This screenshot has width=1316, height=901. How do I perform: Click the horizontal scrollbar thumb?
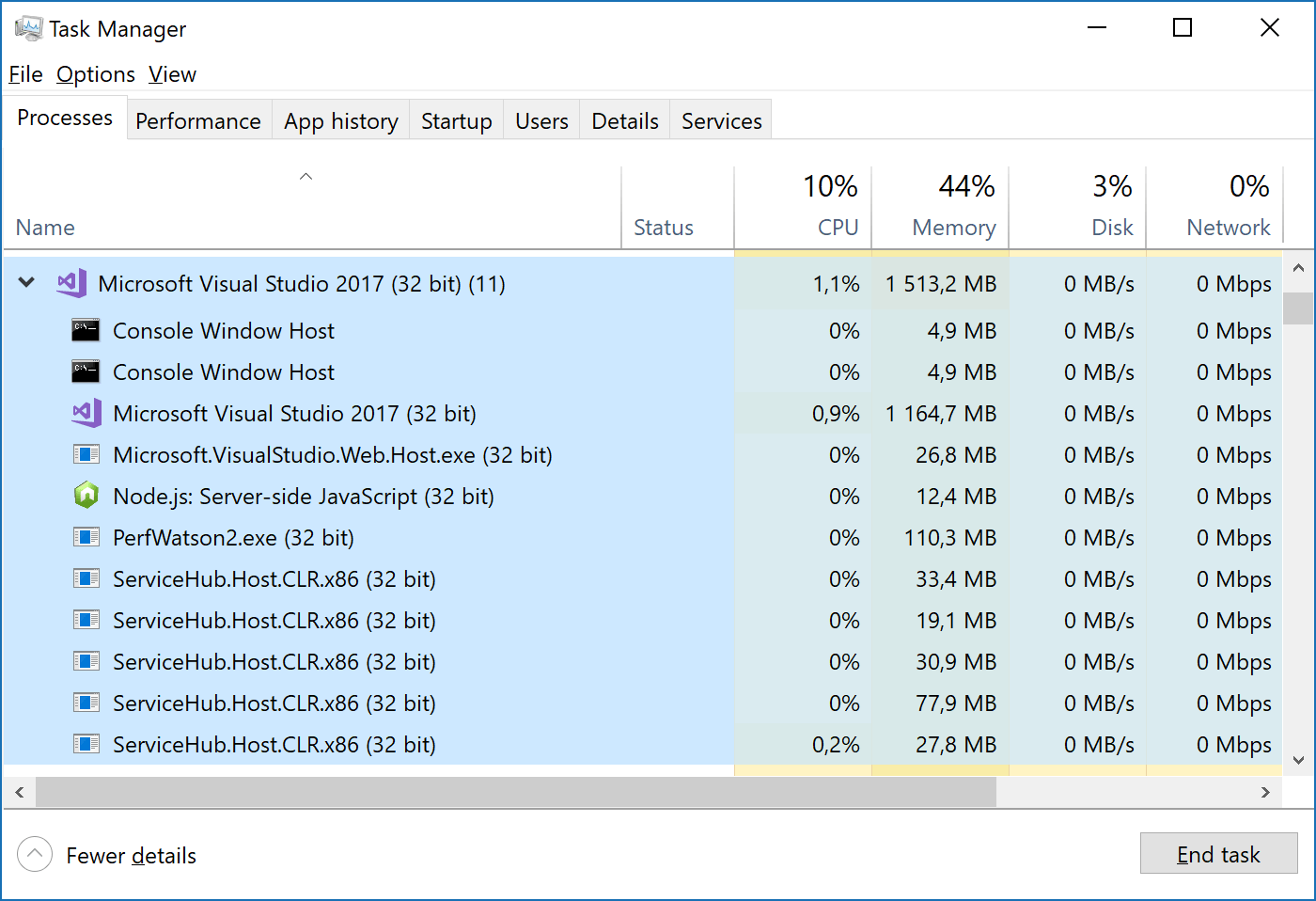click(516, 792)
